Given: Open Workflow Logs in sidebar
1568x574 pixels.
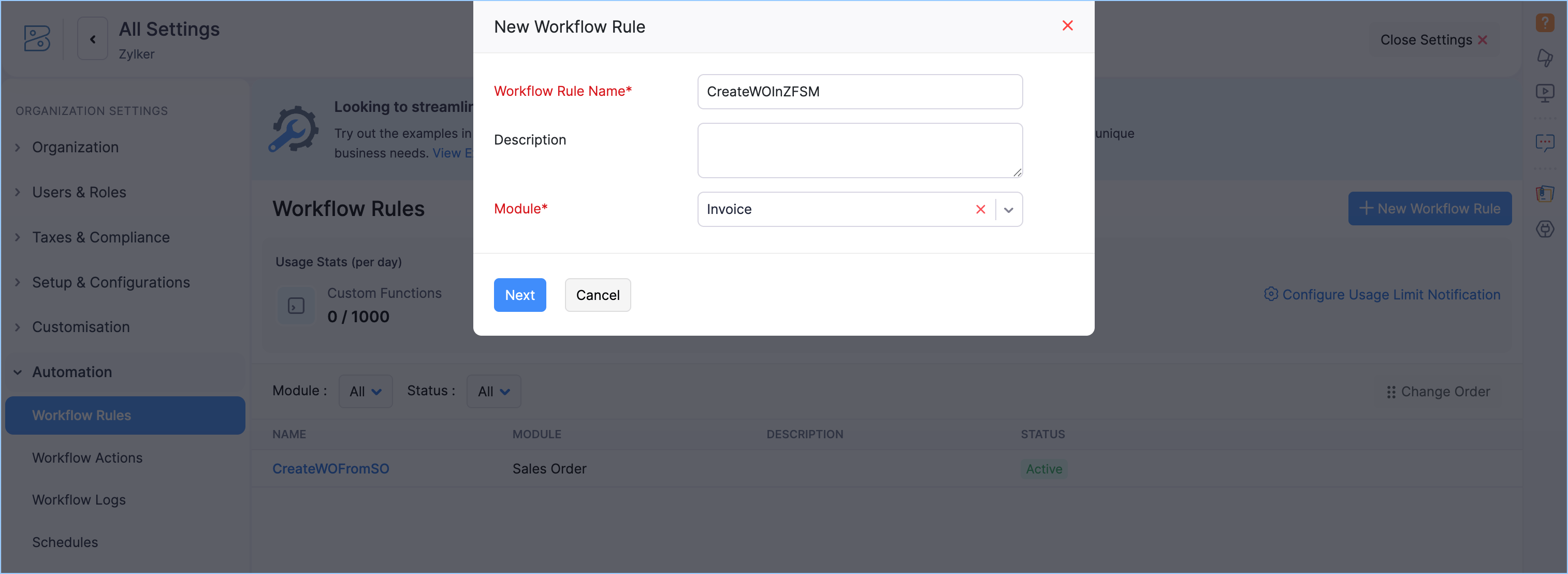Looking at the screenshot, I should coord(79,500).
